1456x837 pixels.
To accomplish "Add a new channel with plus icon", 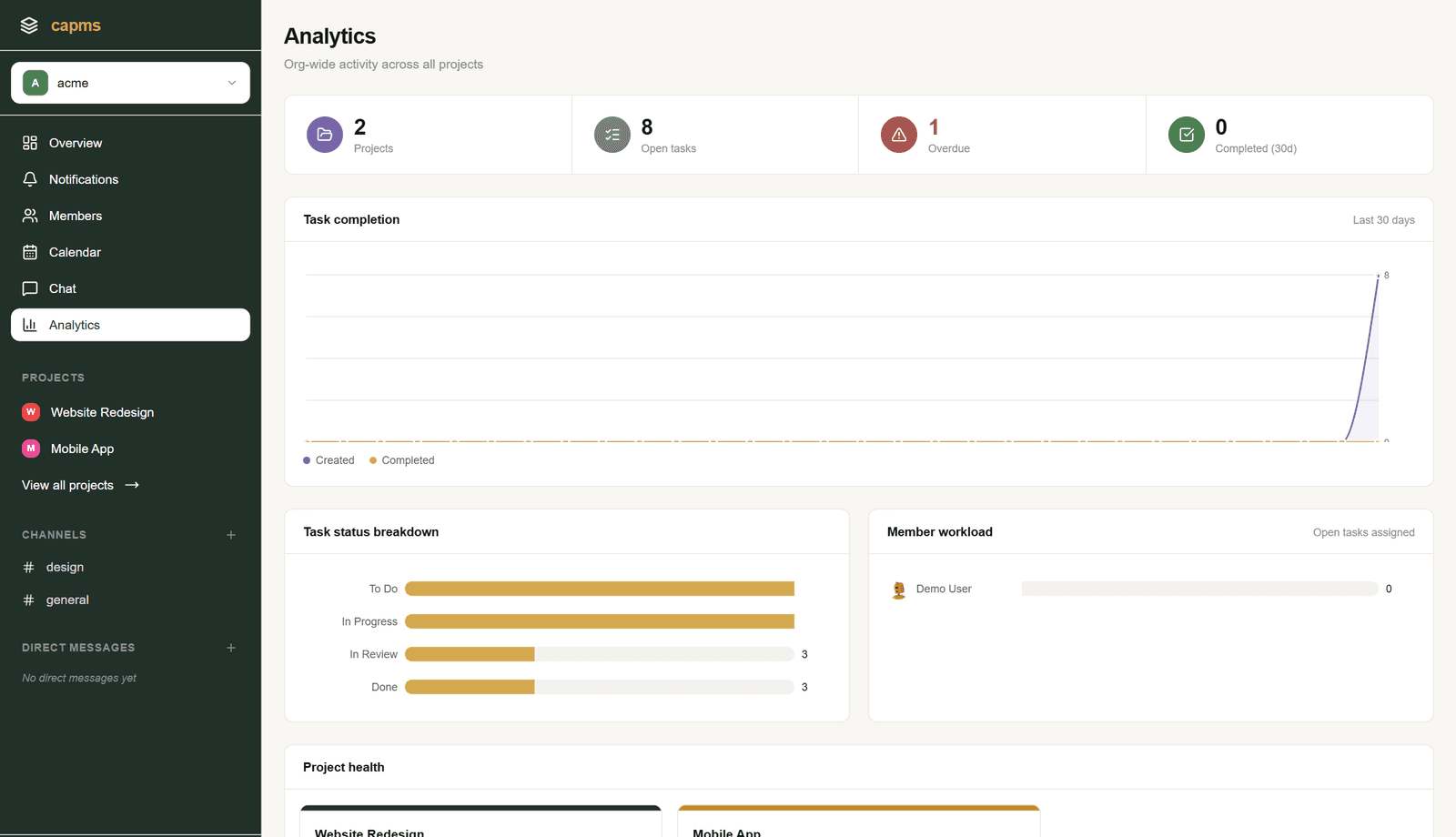I will click(231, 535).
